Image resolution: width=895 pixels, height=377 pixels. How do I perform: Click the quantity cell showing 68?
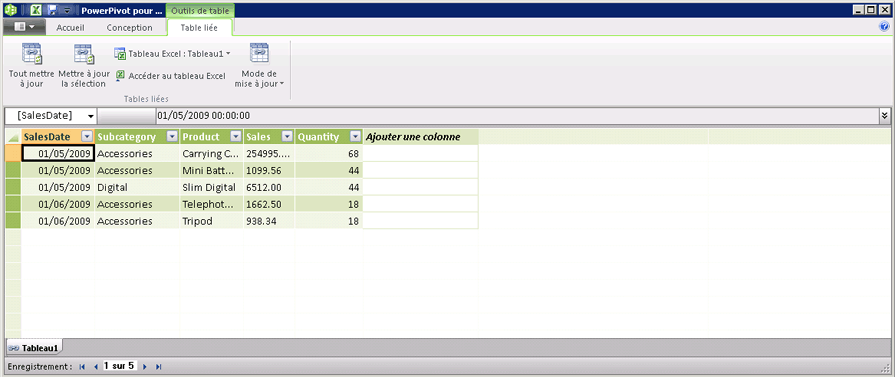(329, 154)
